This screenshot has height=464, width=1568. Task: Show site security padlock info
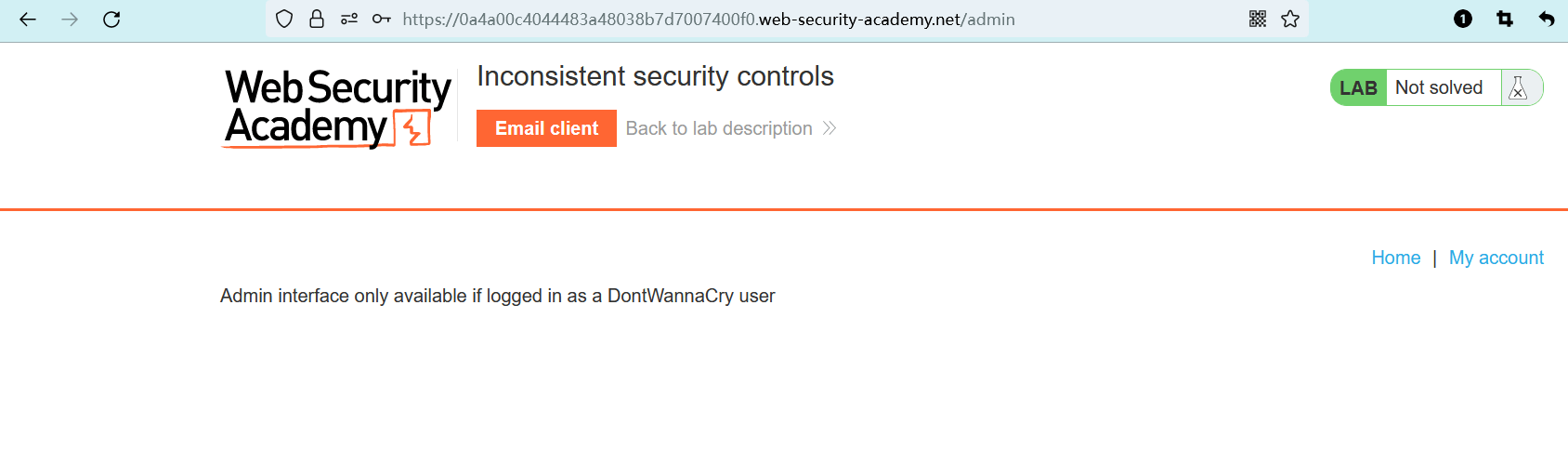pyautogui.click(x=317, y=19)
